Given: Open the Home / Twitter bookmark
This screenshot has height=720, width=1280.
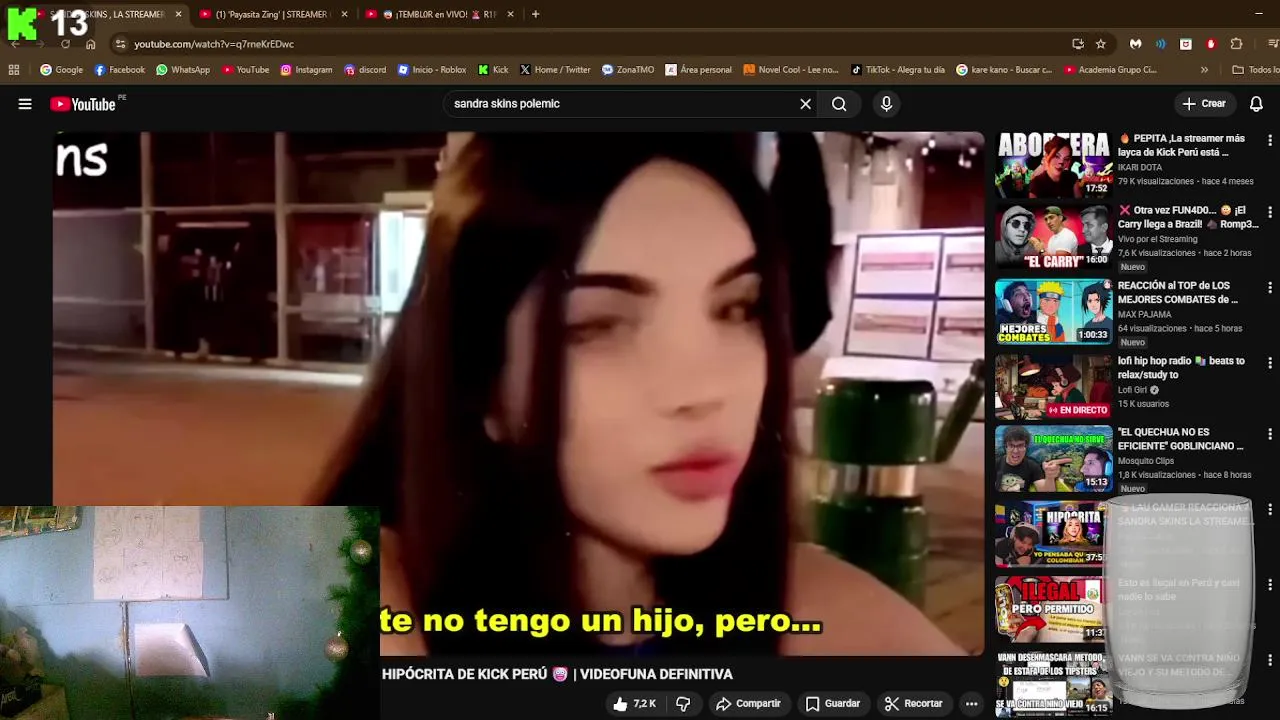Looking at the screenshot, I should coord(555,70).
